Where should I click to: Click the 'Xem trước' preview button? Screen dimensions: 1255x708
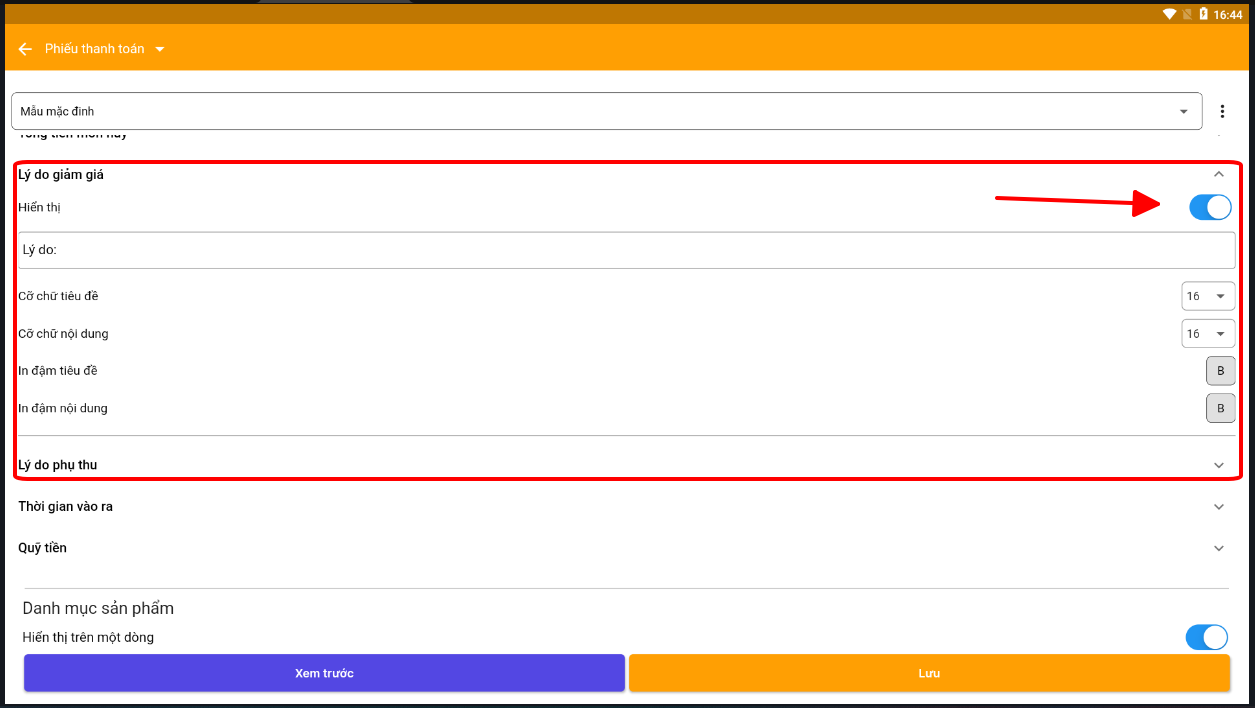pyautogui.click(x=324, y=673)
